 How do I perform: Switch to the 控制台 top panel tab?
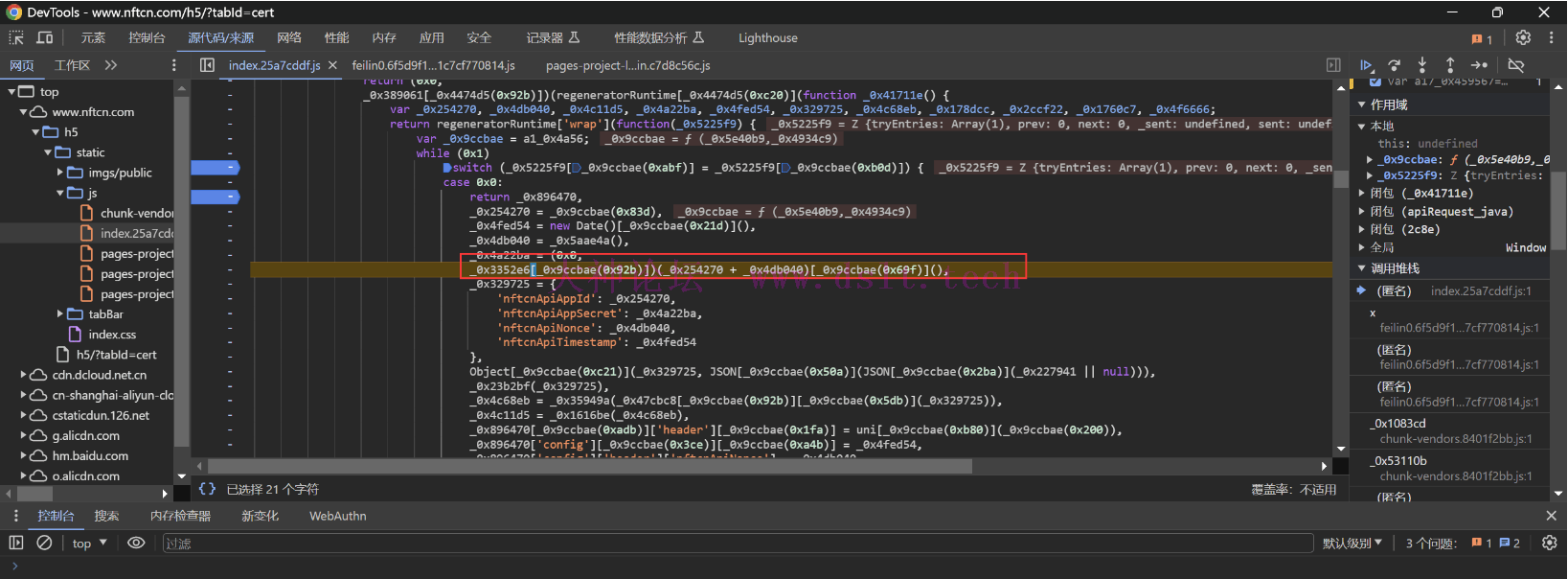click(147, 38)
